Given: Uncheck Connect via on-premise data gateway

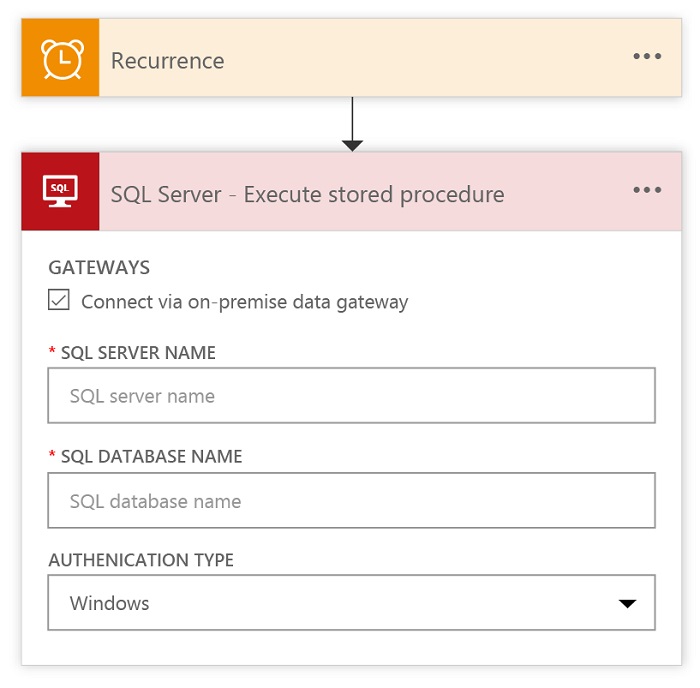Looking at the screenshot, I should pos(59,300).
